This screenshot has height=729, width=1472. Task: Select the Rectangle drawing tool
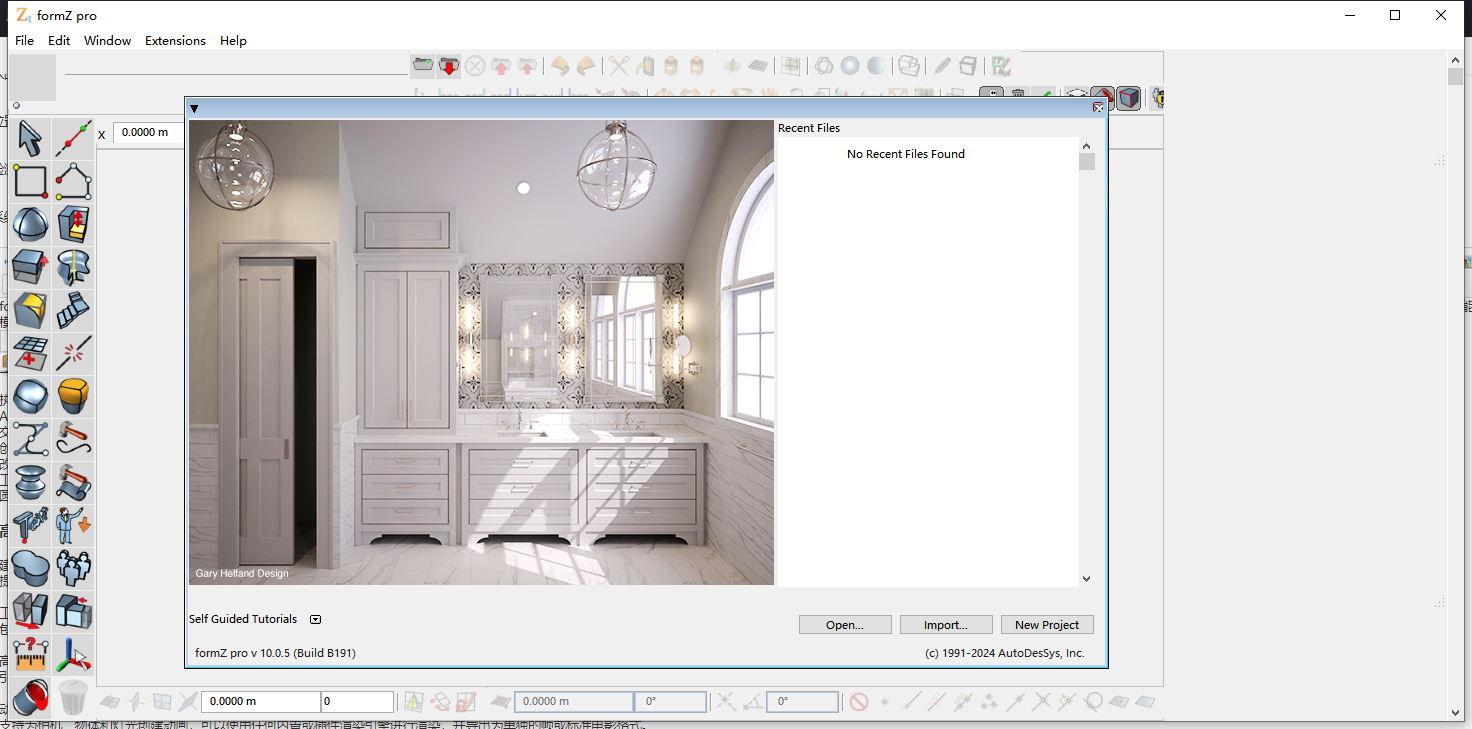[30, 181]
